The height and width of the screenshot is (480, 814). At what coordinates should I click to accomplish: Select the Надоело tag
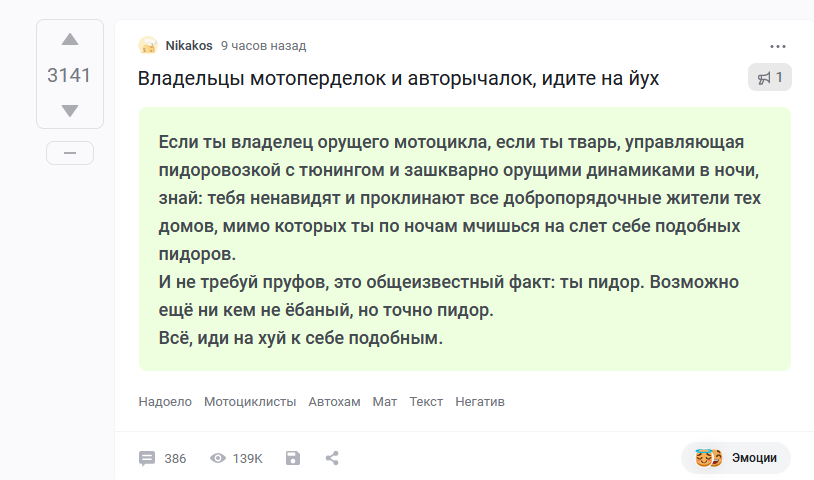(165, 402)
